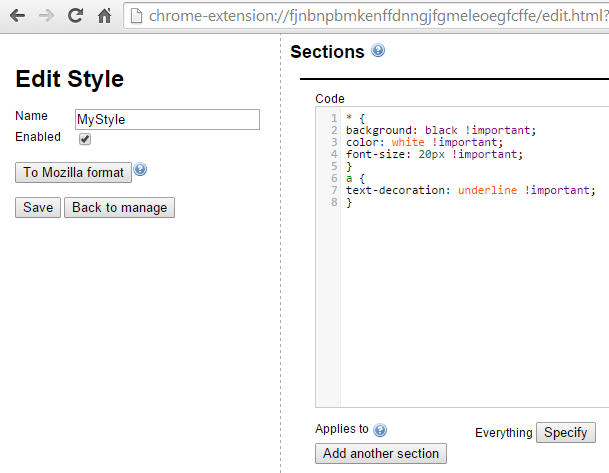The height and width of the screenshot is (473, 609).
Task: Click the 'Sections' heading
Action: (327, 52)
